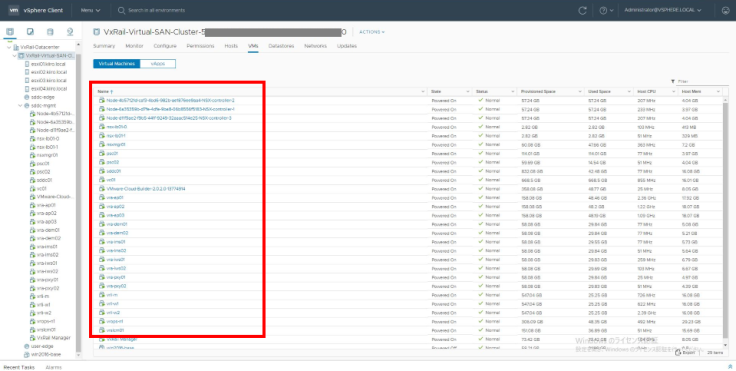
Task: Open the Menu dropdown in the header
Action: (x=91, y=10)
